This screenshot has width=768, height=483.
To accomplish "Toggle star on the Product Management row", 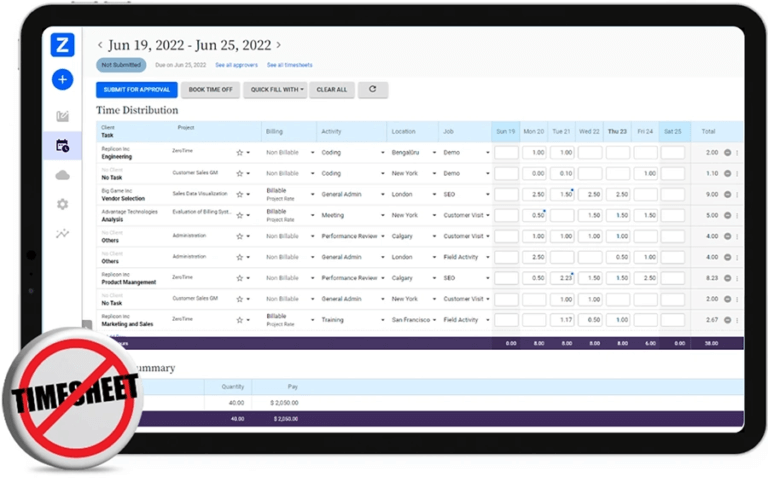I will coord(239,278).
